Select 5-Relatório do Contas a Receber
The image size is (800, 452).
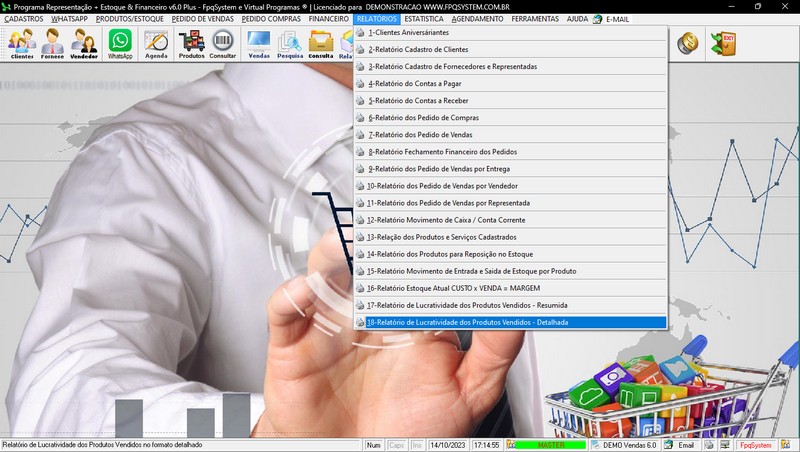[510, 101]
